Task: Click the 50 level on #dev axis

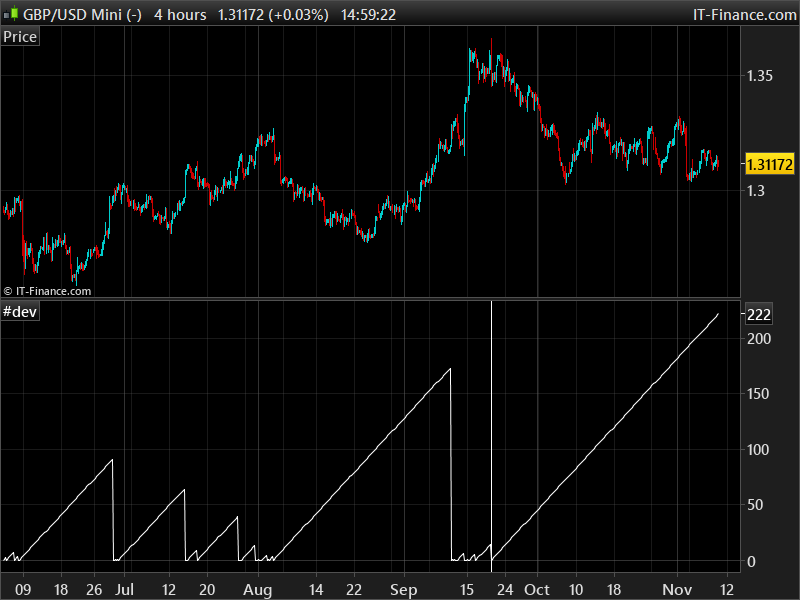Action: [755, 505]
